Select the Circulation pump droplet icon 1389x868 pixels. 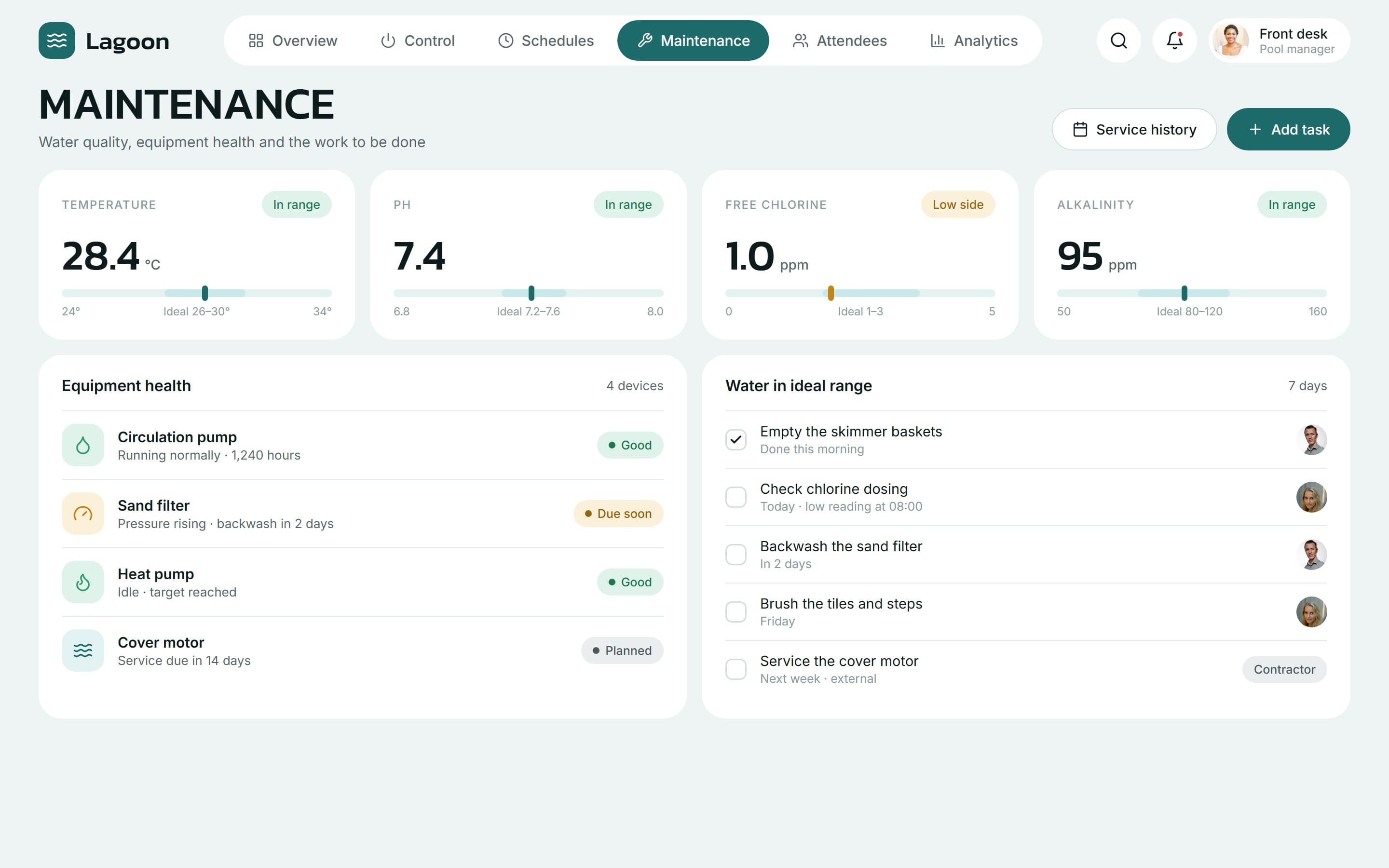coord(82,445)
